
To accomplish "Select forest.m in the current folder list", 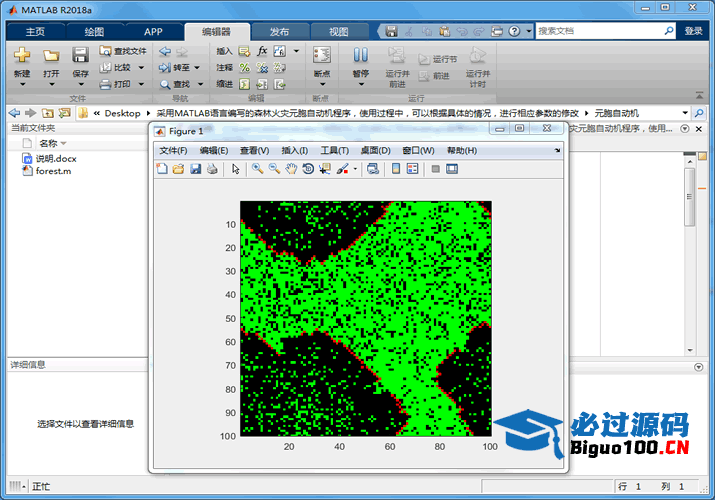I will click(x=53, y=170).
